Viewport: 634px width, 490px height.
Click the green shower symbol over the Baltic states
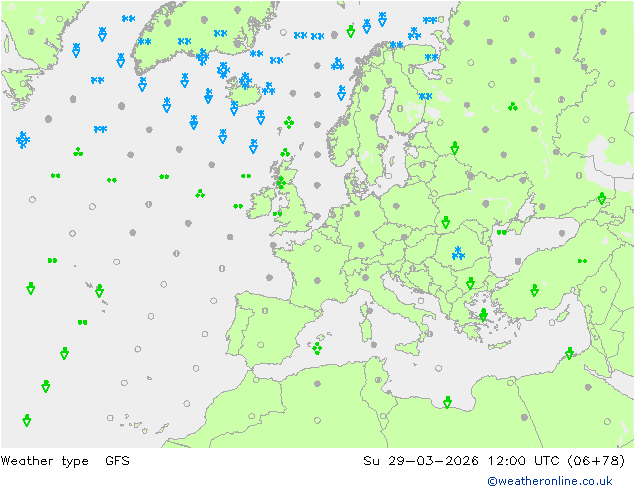click(454, 148)
